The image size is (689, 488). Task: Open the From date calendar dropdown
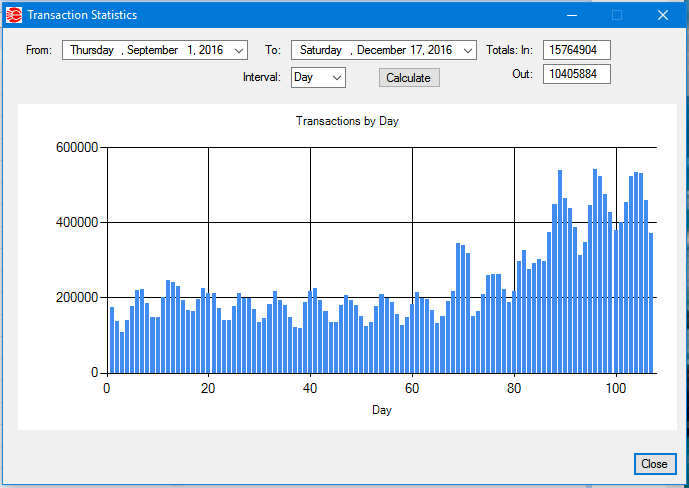tap(238, 50)
